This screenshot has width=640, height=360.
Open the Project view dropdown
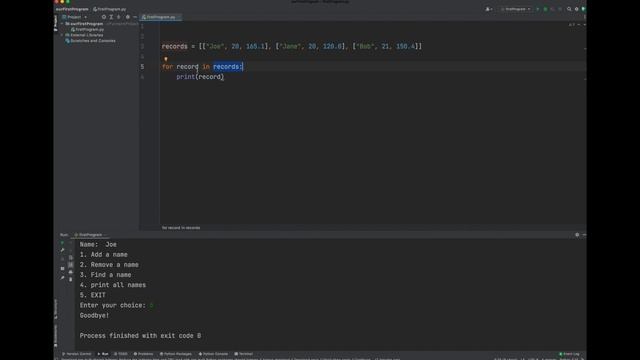[x=75, y=17]
